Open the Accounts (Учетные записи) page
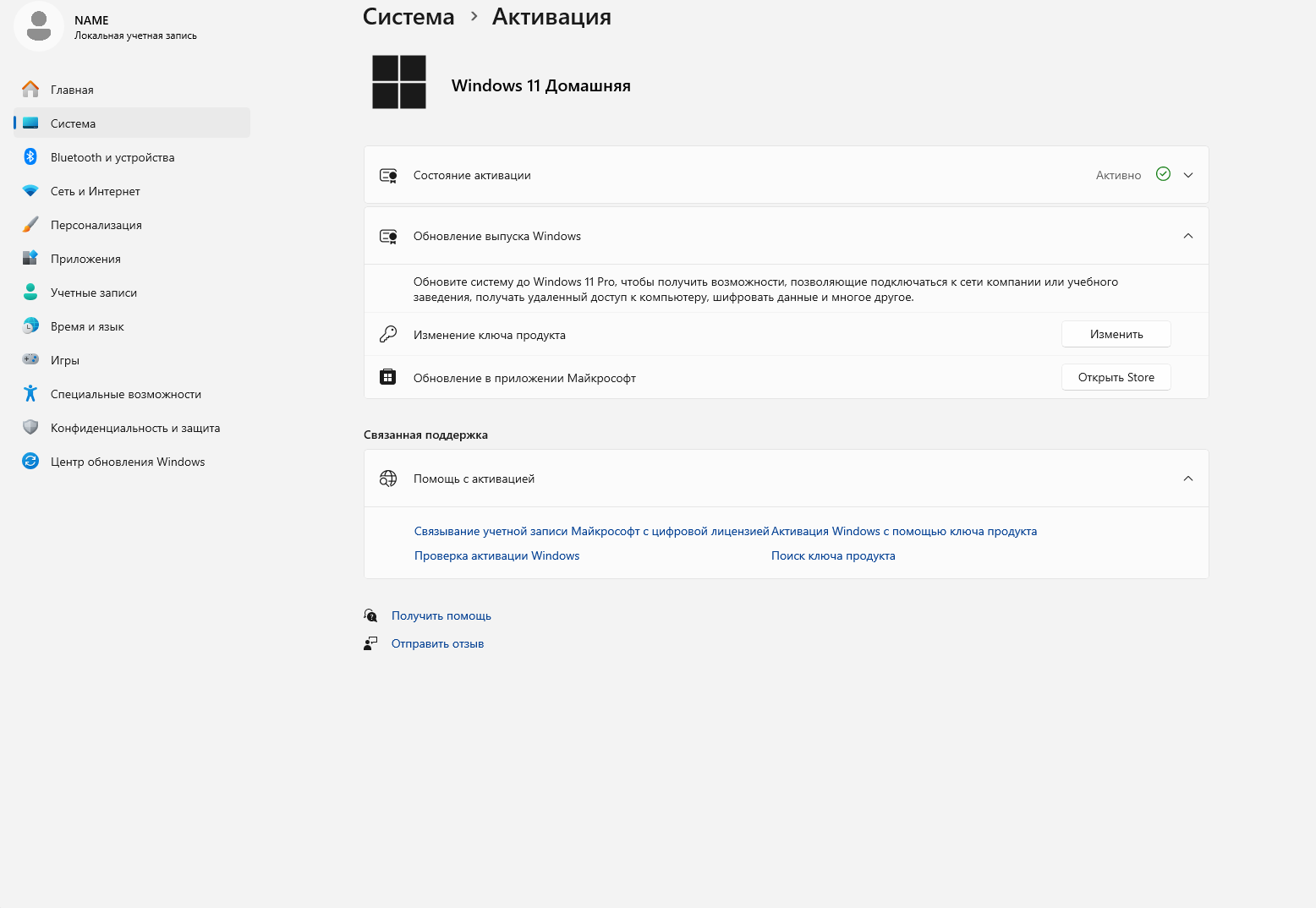Screen dimensions: 1316x908 93,293
